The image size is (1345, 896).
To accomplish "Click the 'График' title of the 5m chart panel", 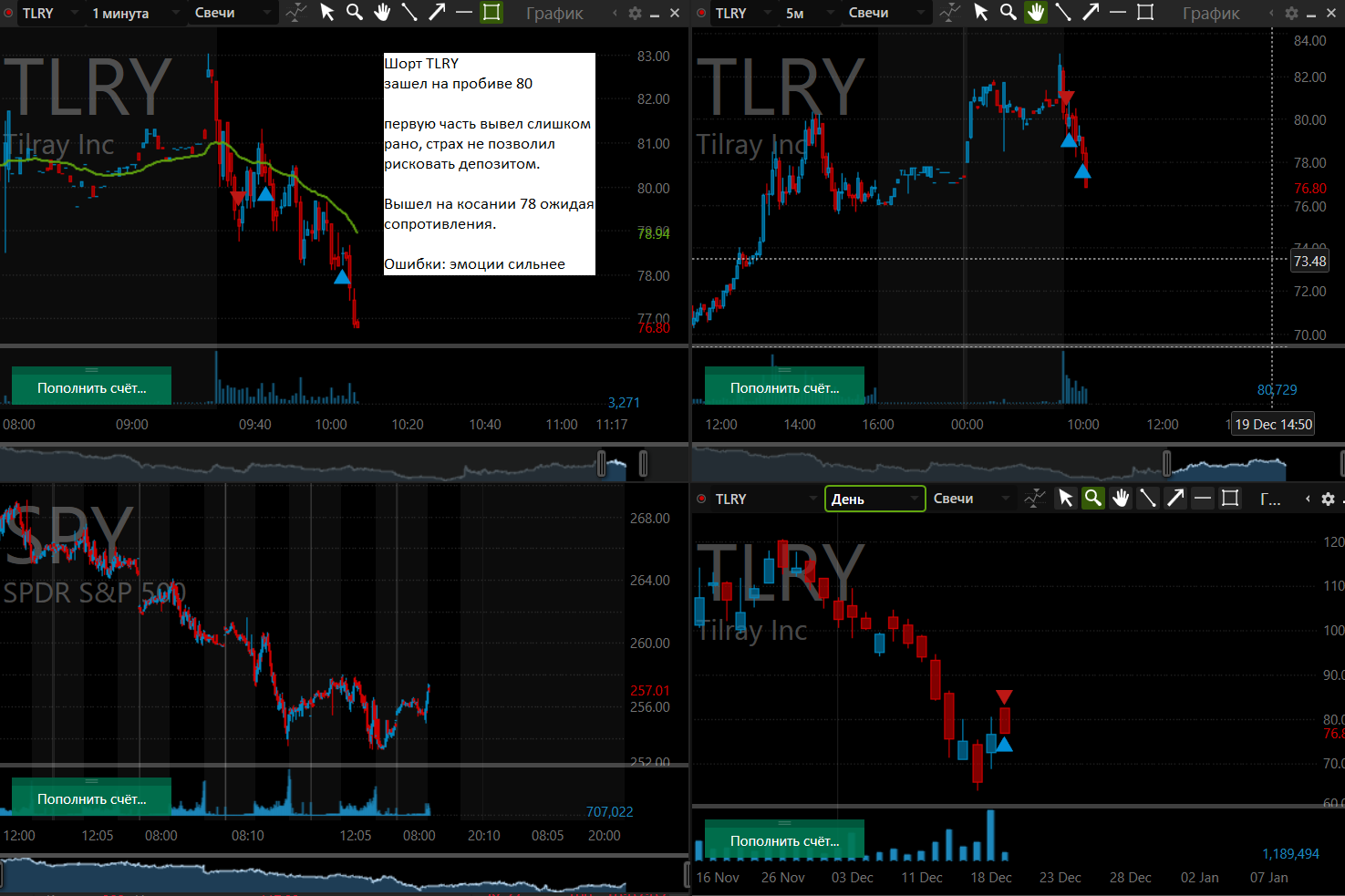I will point(1211,14).
